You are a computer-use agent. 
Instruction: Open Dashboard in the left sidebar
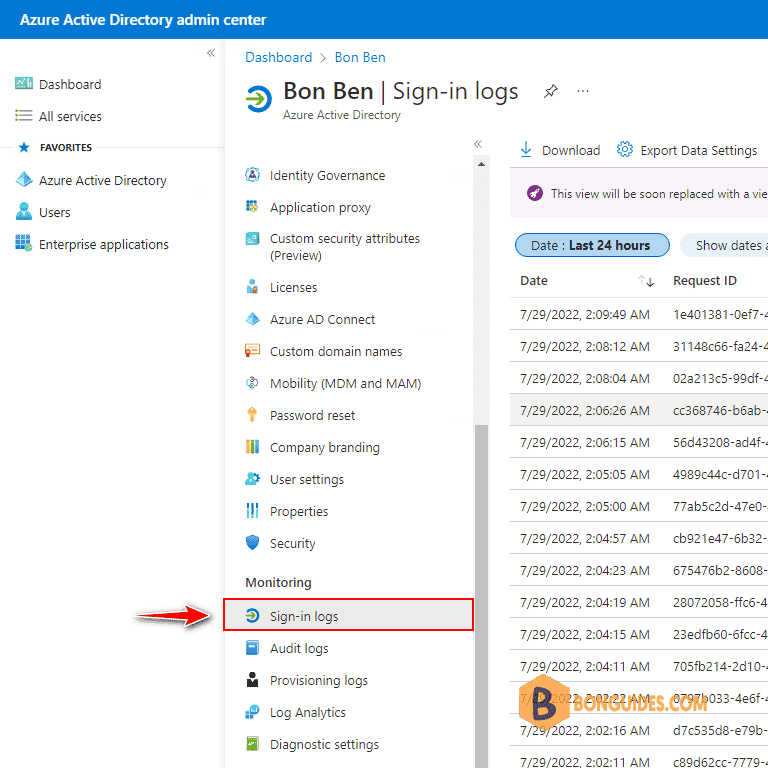(70, 84)
